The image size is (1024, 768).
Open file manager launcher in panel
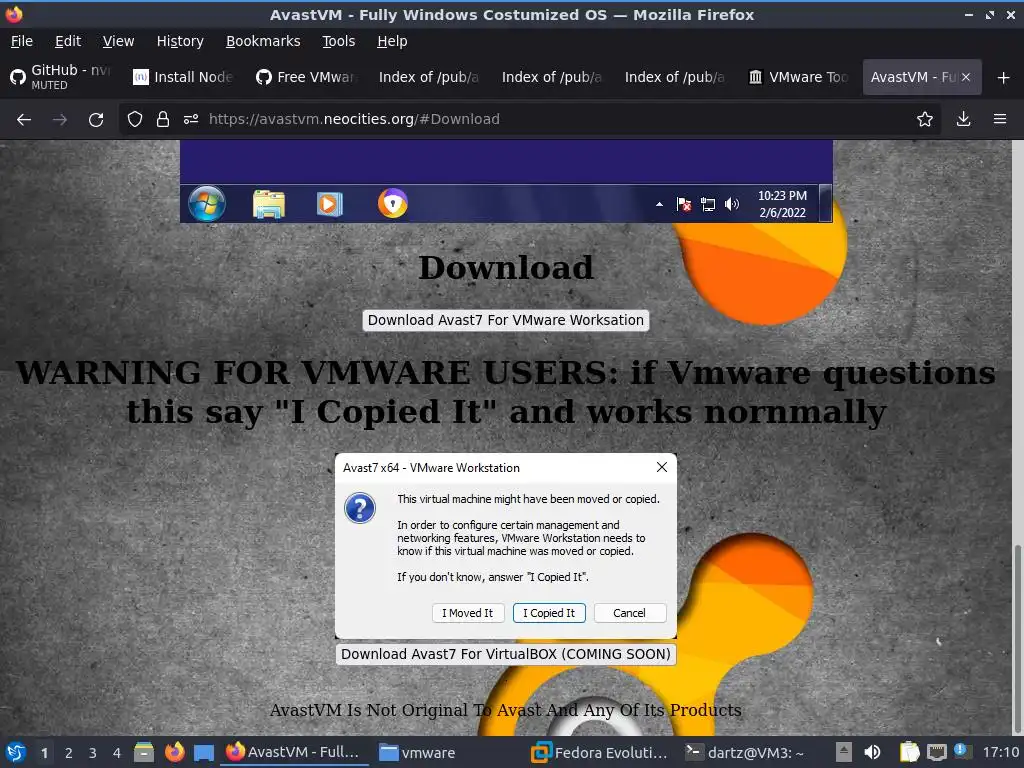tap(144, 752)
